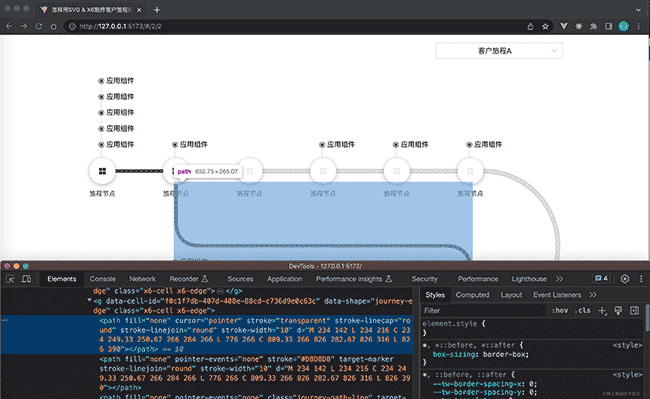This screenshot has width=650, height=399.
Task: Add a new style rule with plus
Action: coord(602,311)
